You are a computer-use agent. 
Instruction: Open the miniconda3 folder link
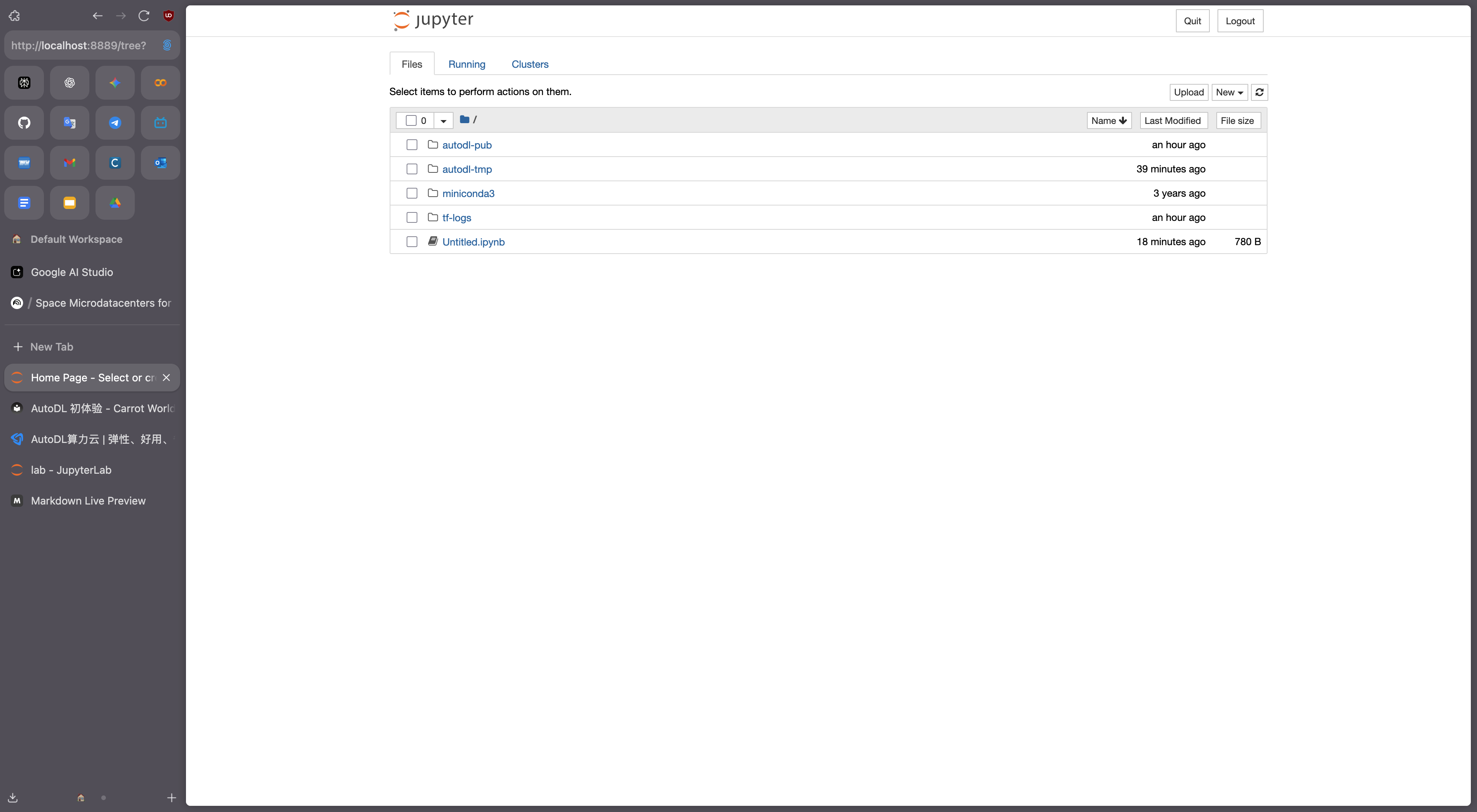coord(468,194)
